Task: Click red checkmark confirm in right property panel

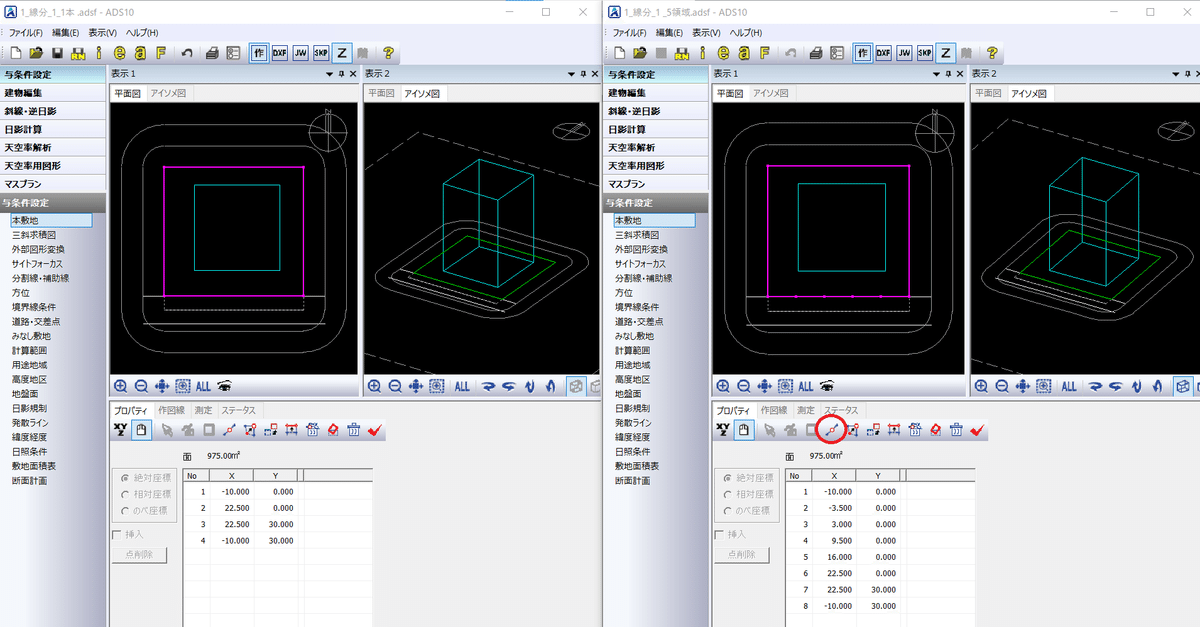Action: click(x=977, y=430)
